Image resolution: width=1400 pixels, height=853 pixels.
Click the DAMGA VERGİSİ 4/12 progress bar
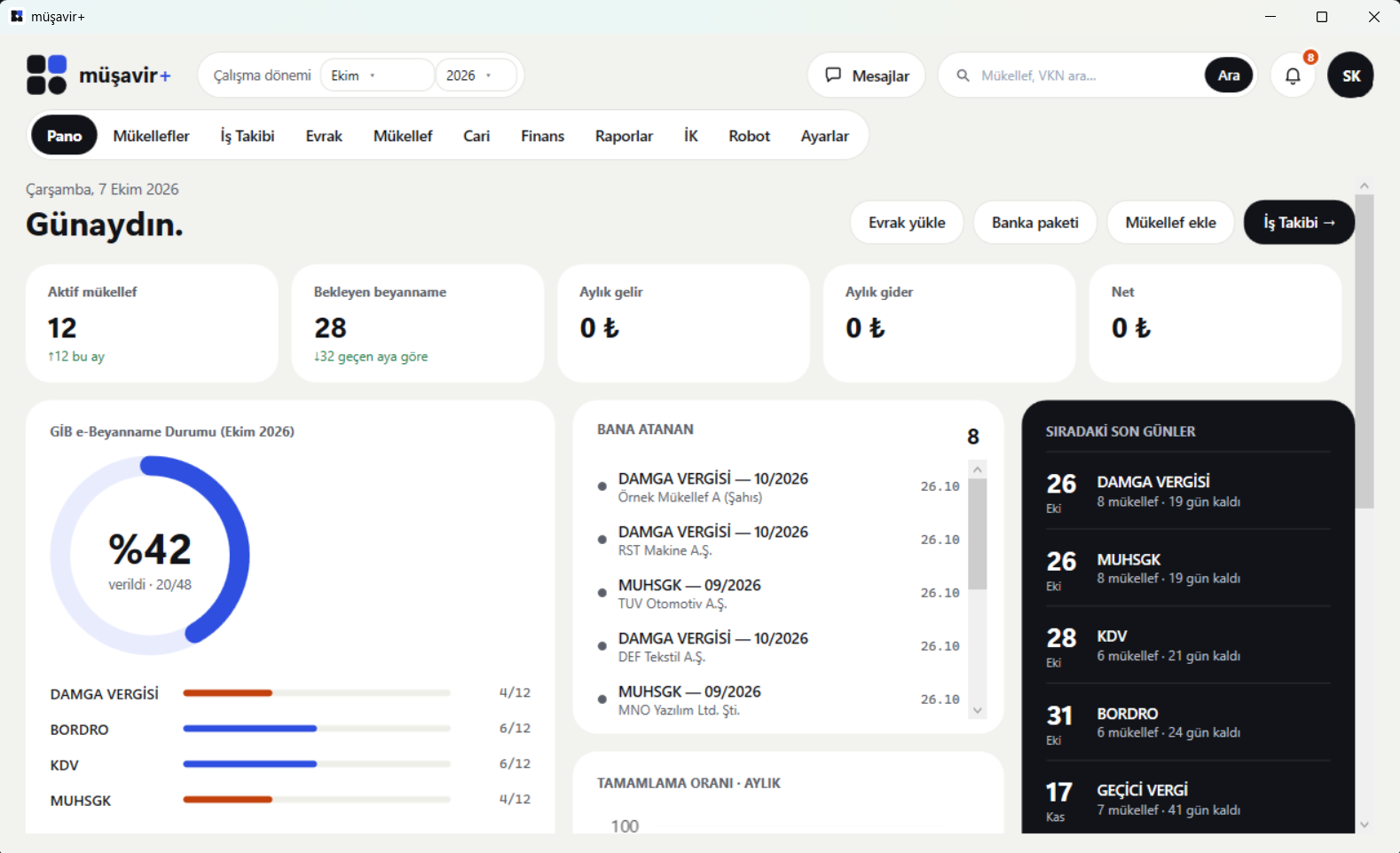pyautogui.click(x=317, y=692)
